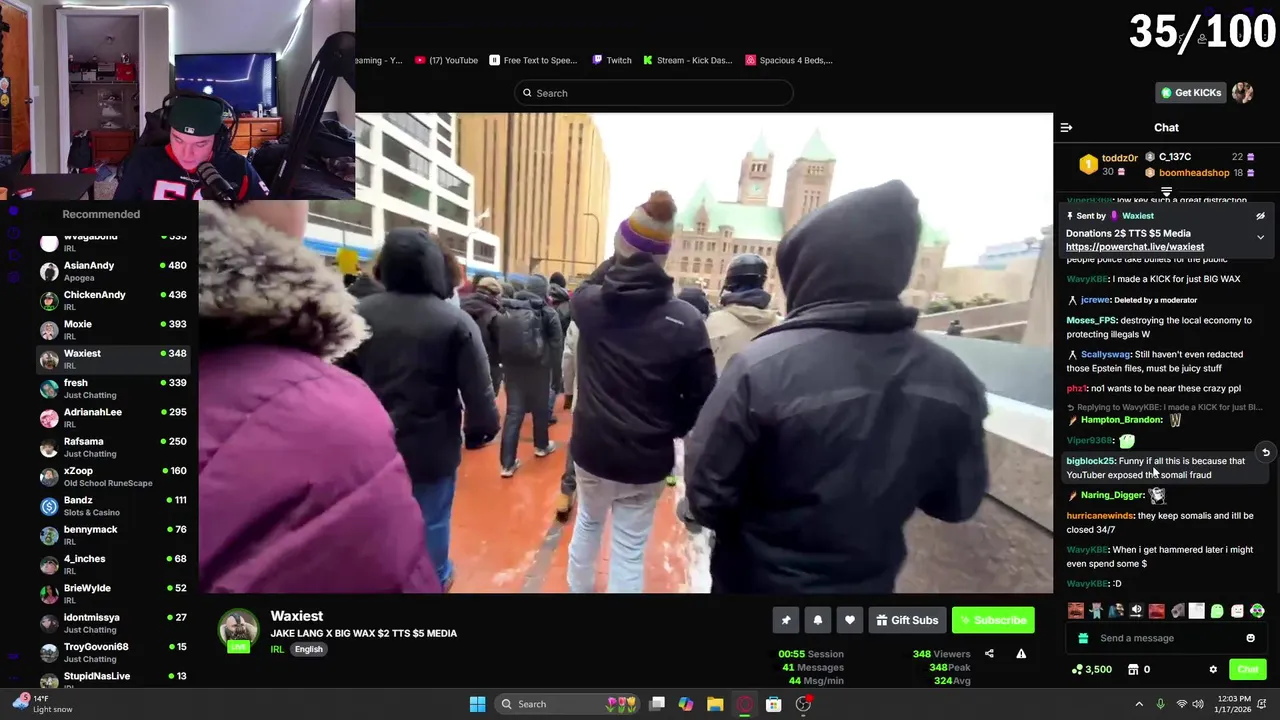Click Waxiest channel avatar below video
This screenshot has height=720, width=1280.
coord(238,631)
